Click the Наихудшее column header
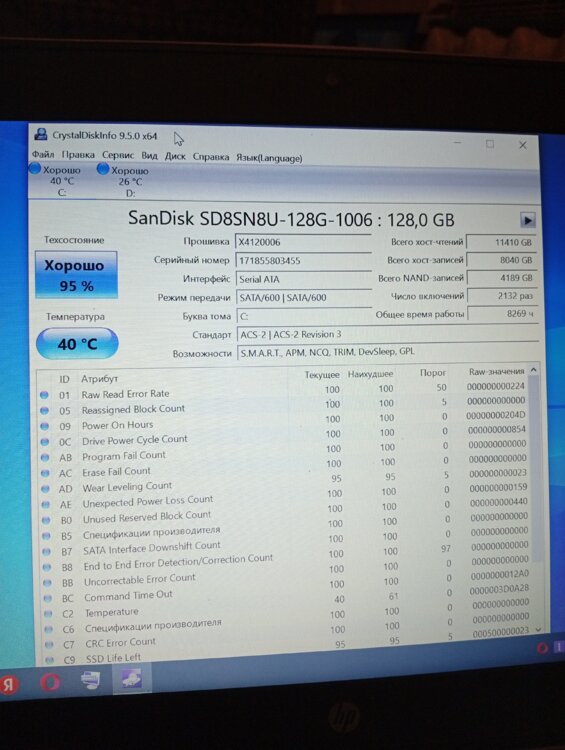 click(x=371, y=373)
